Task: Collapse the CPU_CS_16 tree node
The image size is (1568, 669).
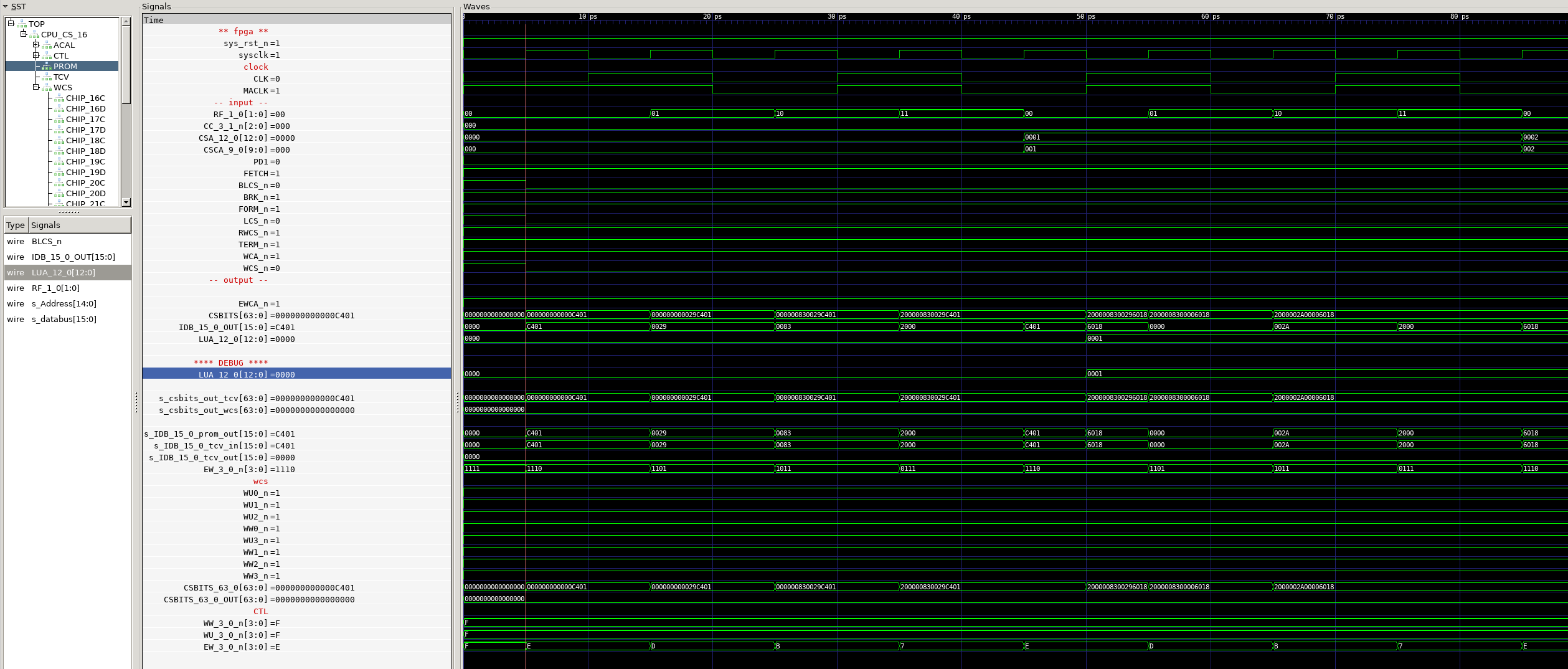Action: click(x=24, y=34)
